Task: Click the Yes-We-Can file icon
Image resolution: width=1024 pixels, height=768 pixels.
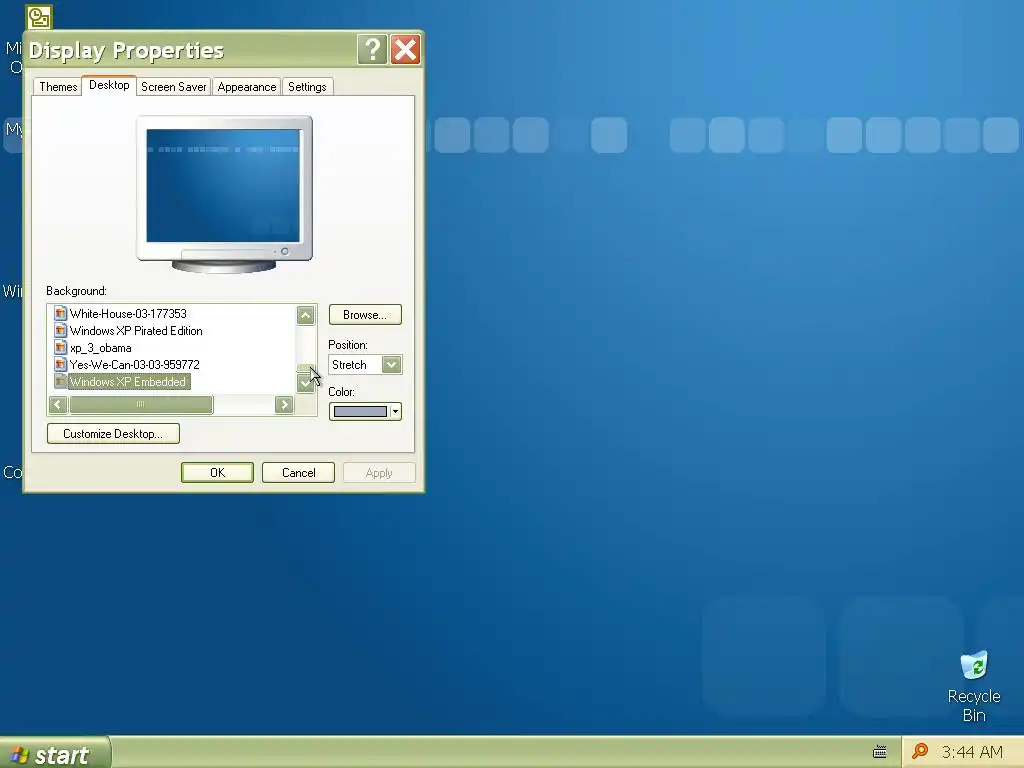Action: [x=60, y=364]
